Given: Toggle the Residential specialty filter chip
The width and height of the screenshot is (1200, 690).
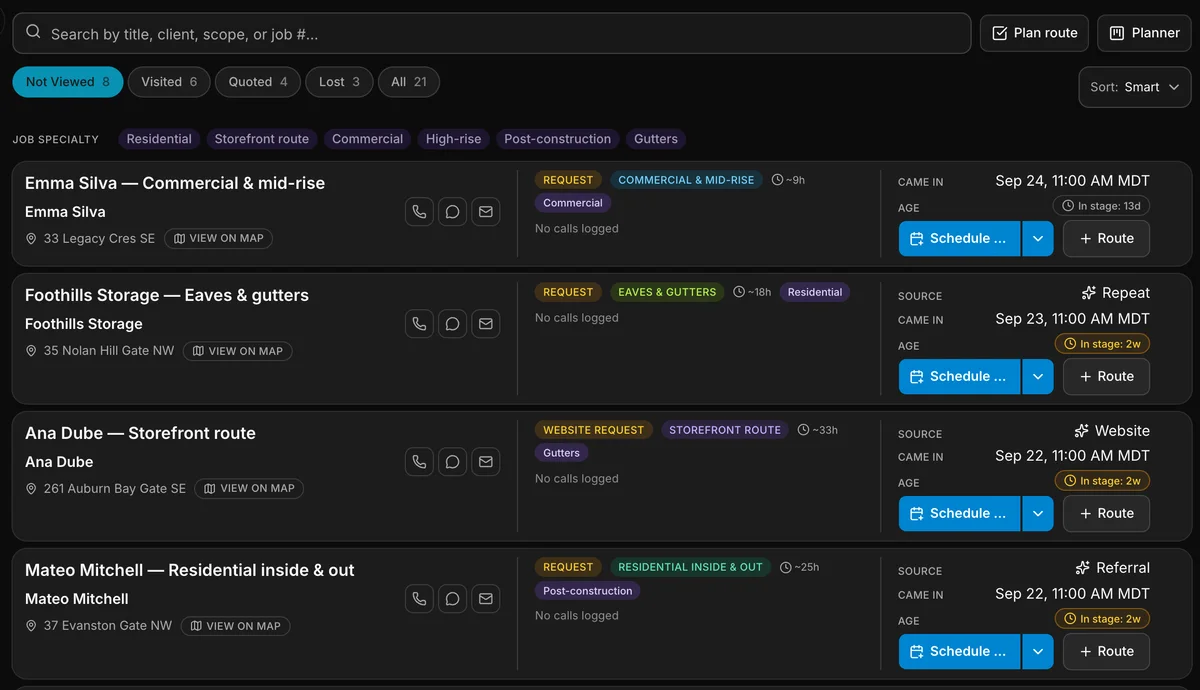Looking at the screenshot, I should click(x=159, y=139).
